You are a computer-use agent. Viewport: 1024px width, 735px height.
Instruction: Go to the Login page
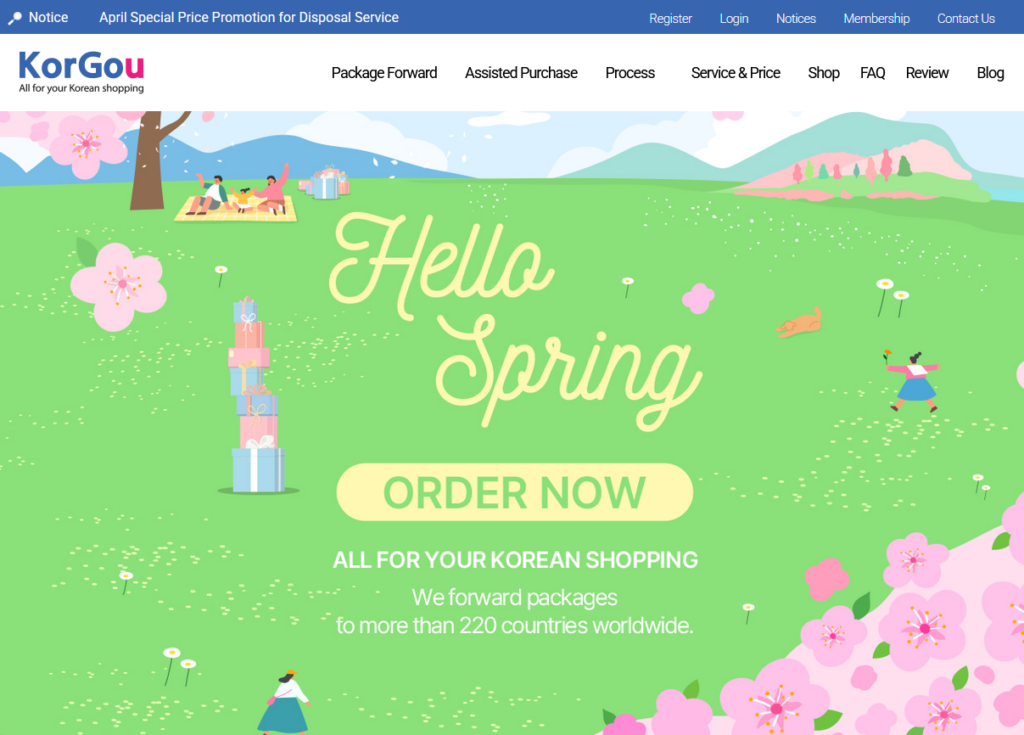(x=734, y=18)
